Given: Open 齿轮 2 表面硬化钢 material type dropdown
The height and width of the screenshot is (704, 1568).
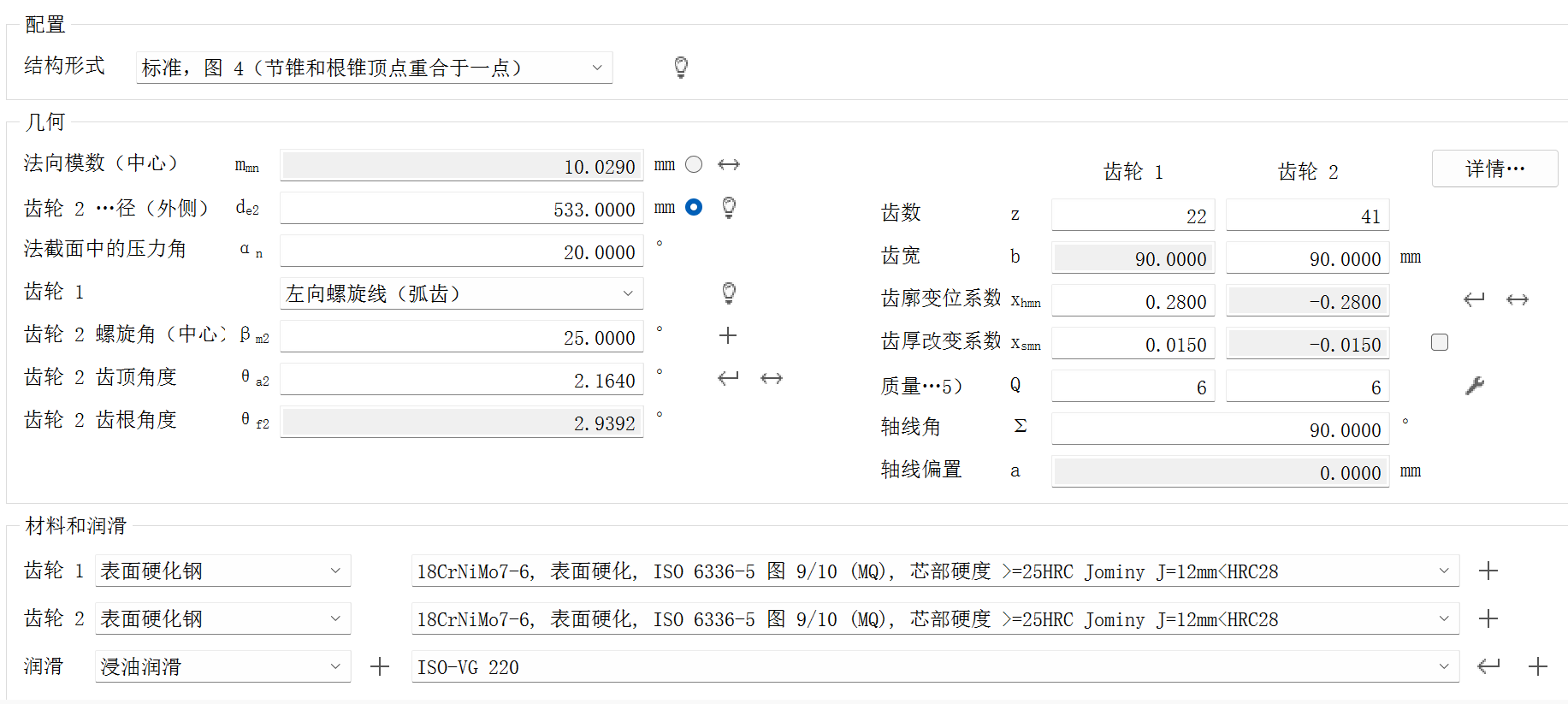Looking at the screenshot, I should pyautogui.click(x=223, y=618).
